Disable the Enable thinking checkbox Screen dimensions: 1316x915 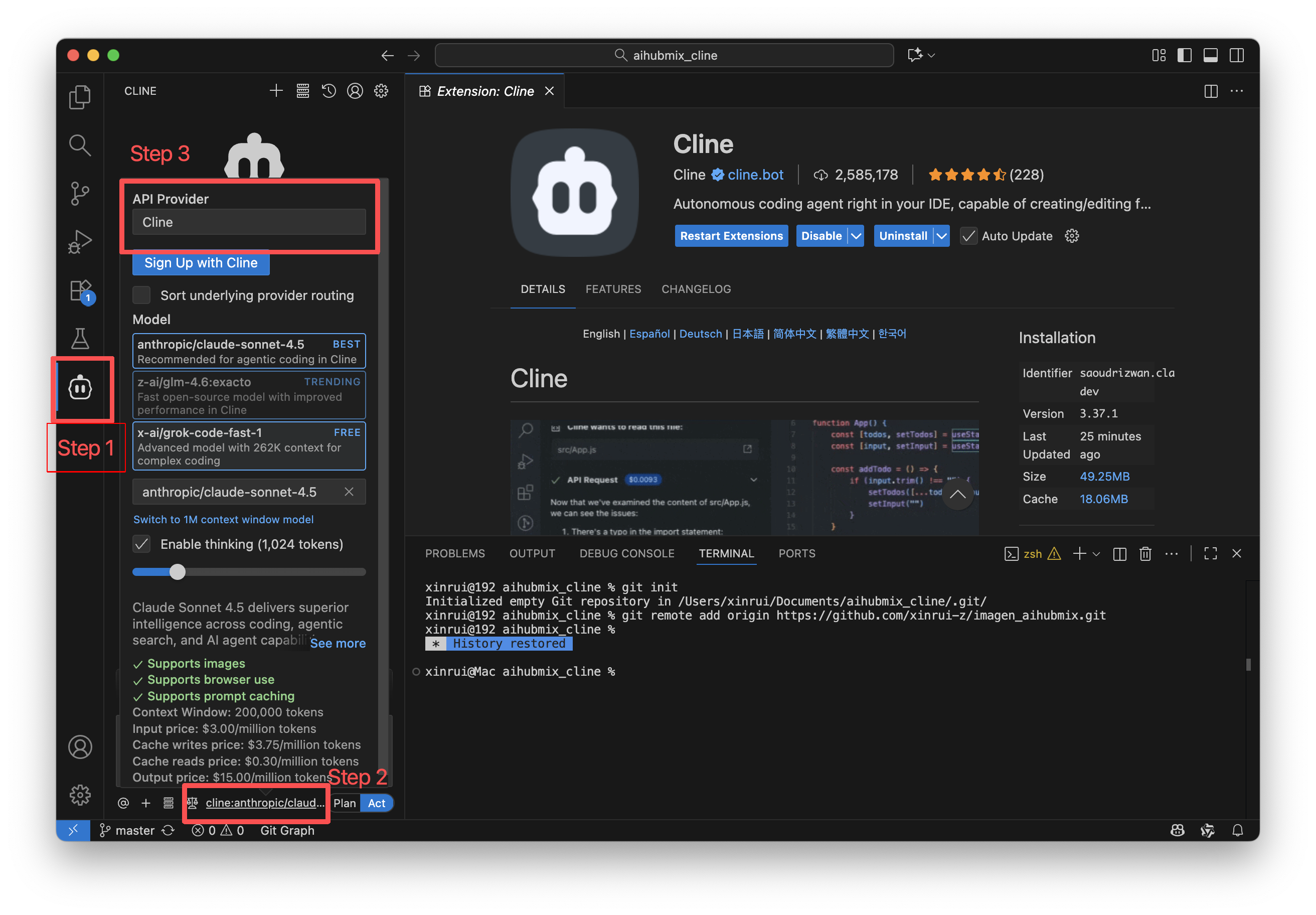tap(141, 544)
